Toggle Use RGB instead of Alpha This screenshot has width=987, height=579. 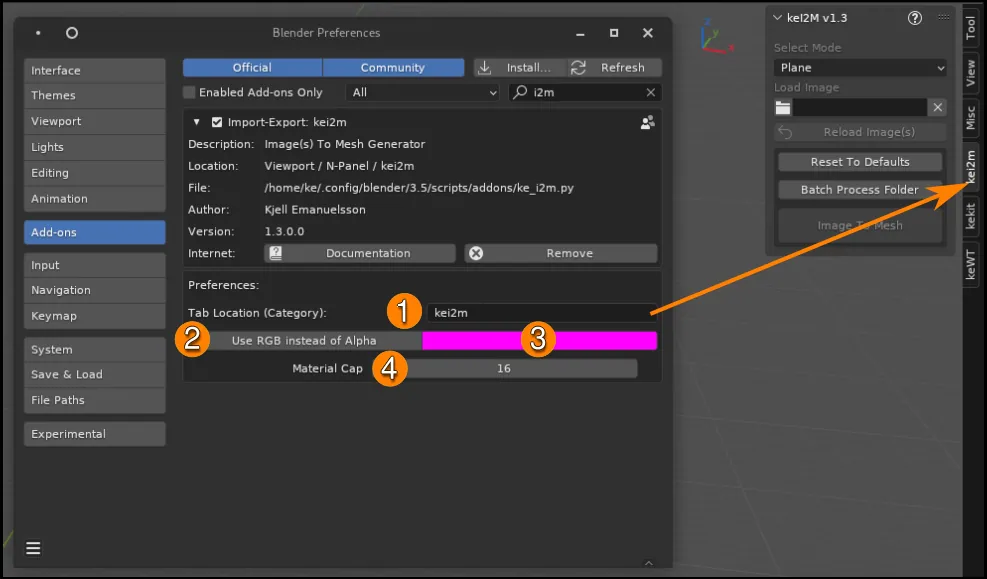304,340
